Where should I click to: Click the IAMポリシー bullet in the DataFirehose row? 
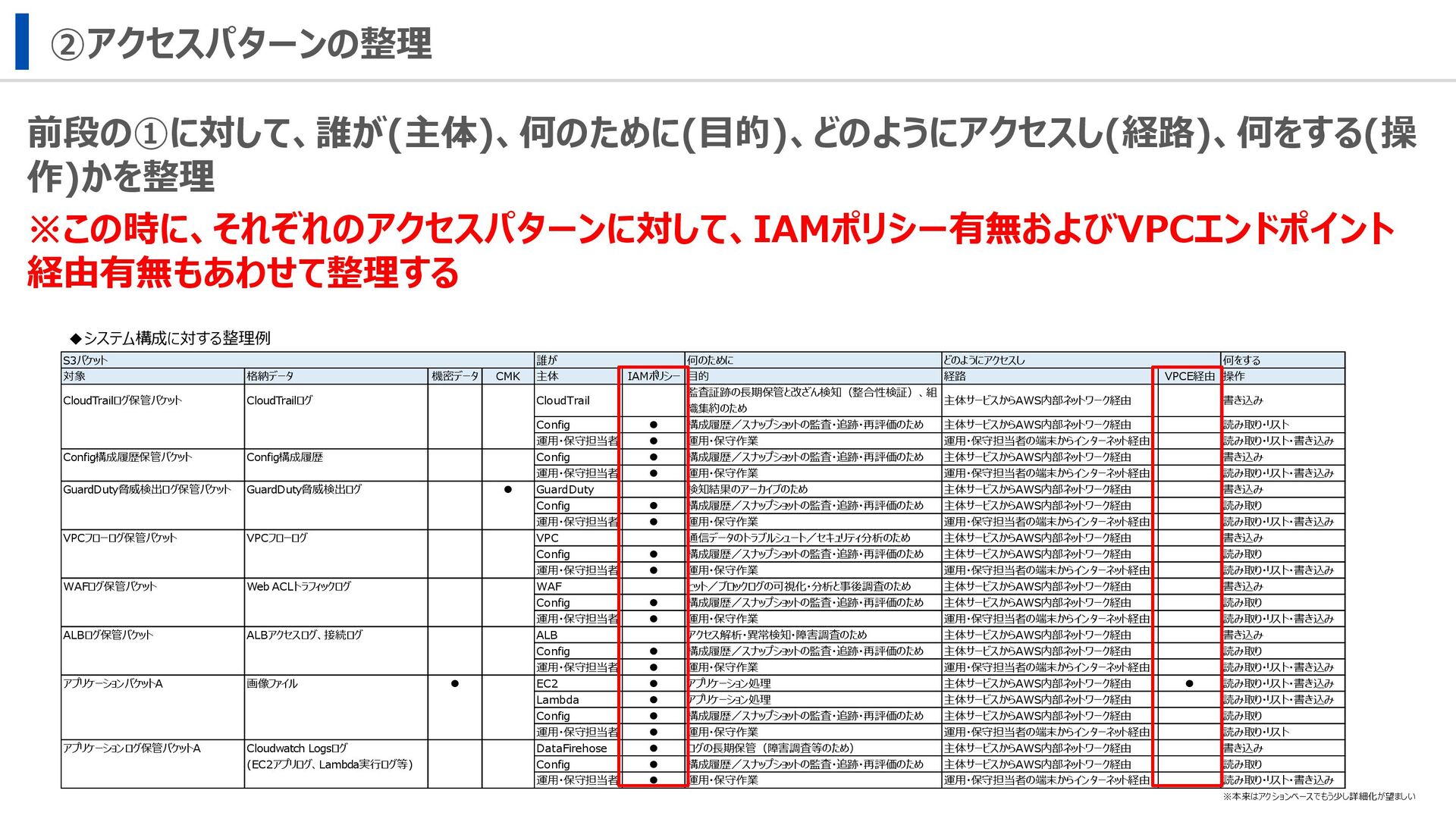pyautogui.click(x=653, y=748)
